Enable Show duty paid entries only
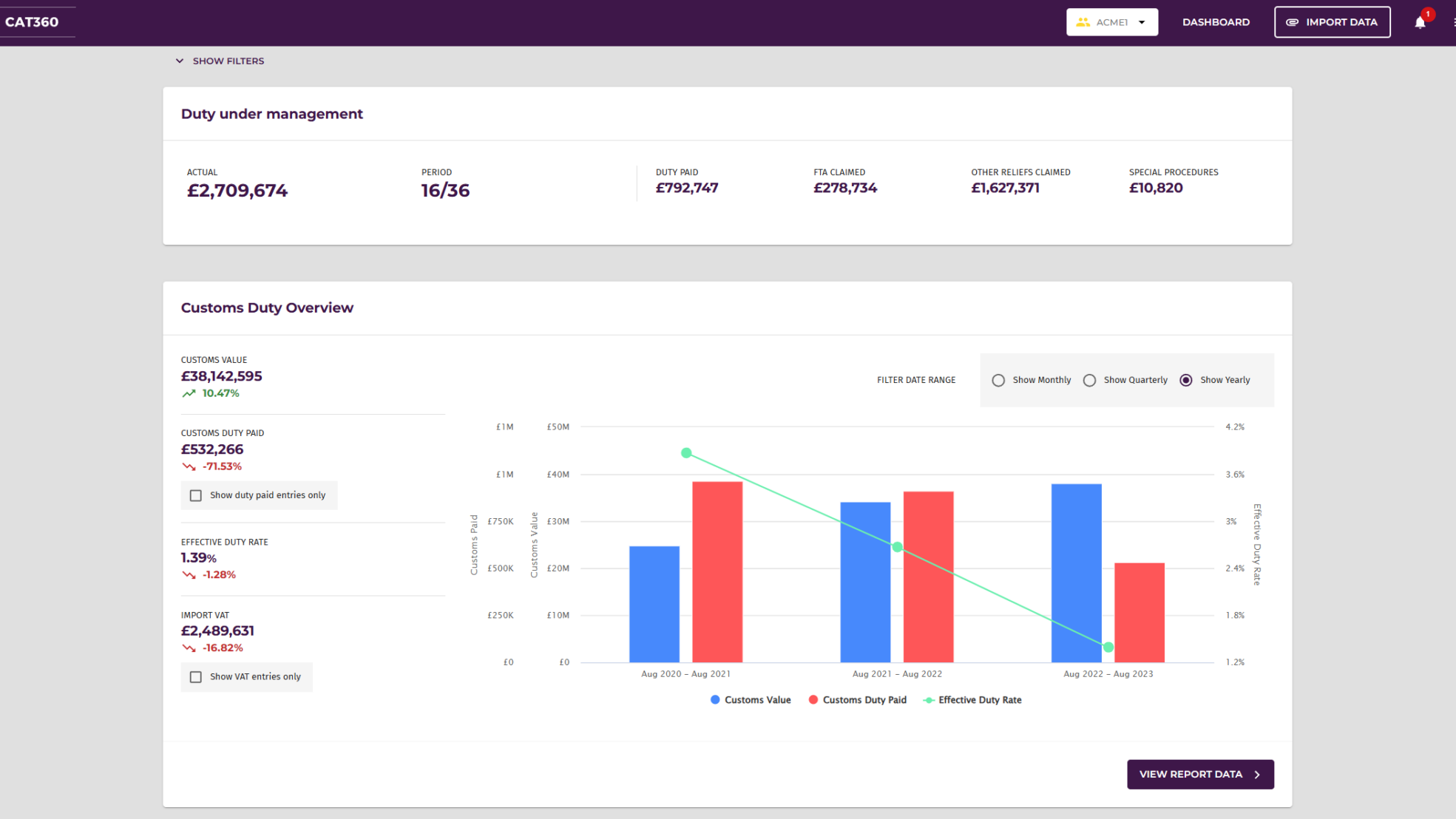The height and width of the screenshot is (819, 1456). 196,495
